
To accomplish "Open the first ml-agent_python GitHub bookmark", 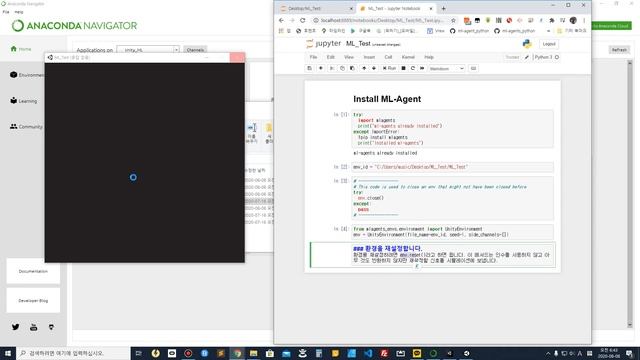I will click(x=469, y=31).
